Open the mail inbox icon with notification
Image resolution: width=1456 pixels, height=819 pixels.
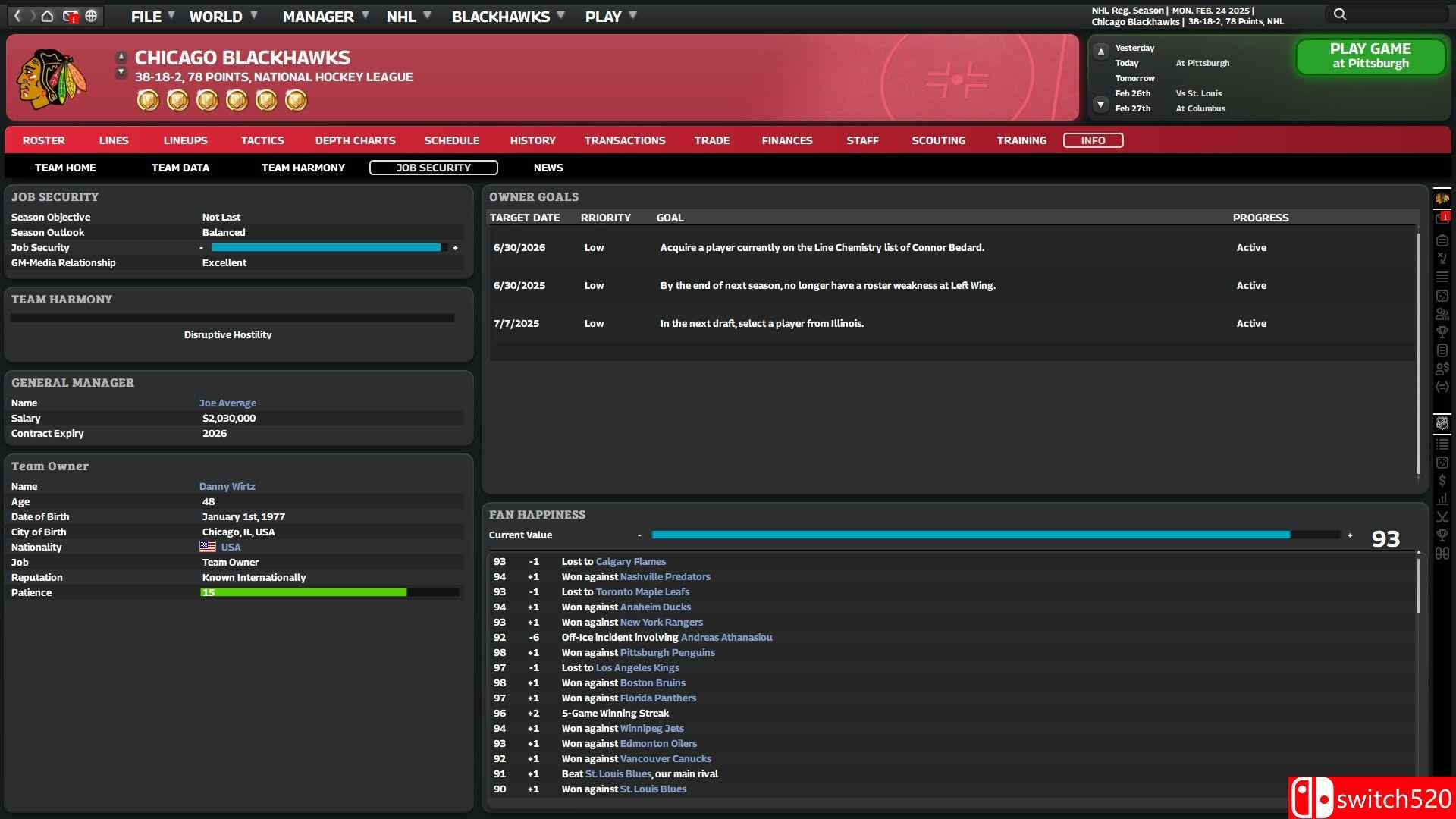click(70, 16)
